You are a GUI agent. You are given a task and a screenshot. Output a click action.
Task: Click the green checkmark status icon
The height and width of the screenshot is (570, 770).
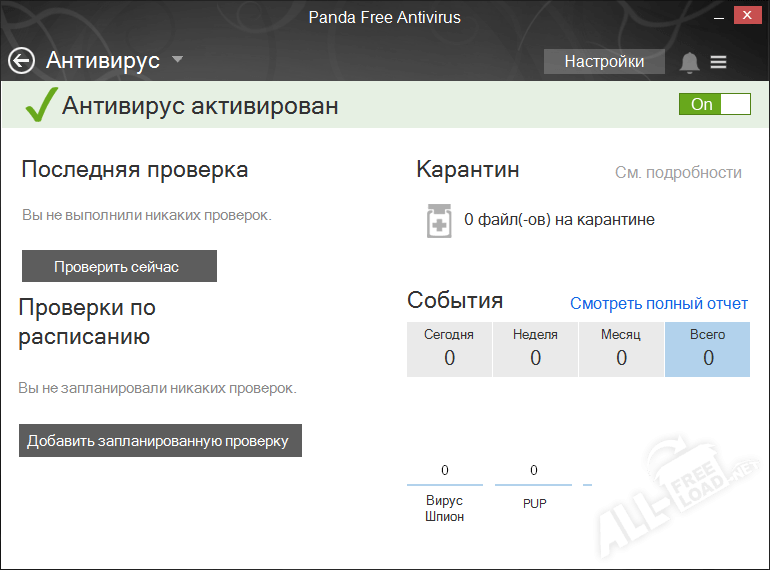pos(40,105)
